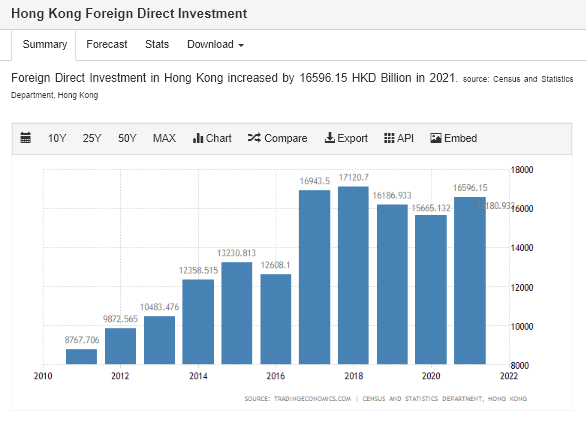Click the bar labeled 9872.565
Screen dimensions: 586x435
(x=120, y=346)
